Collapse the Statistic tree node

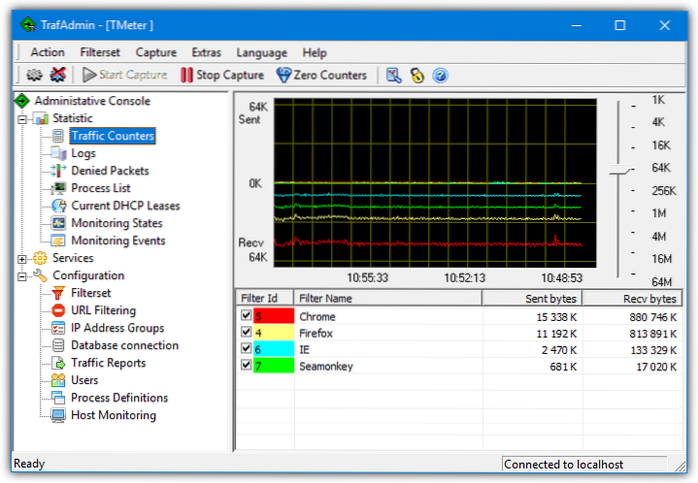click(x=22, y=119)
